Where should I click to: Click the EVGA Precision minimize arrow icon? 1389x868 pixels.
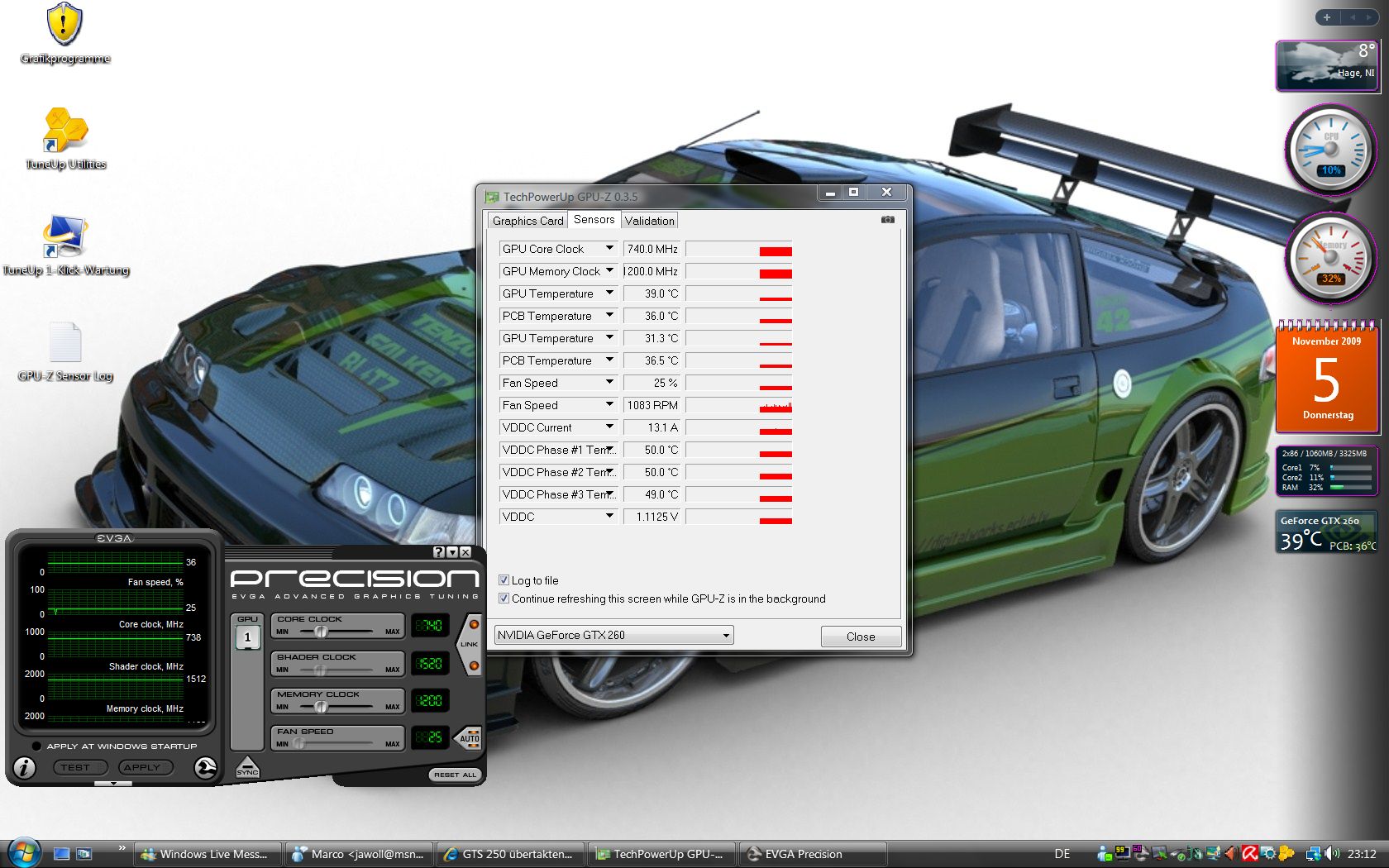452,552
